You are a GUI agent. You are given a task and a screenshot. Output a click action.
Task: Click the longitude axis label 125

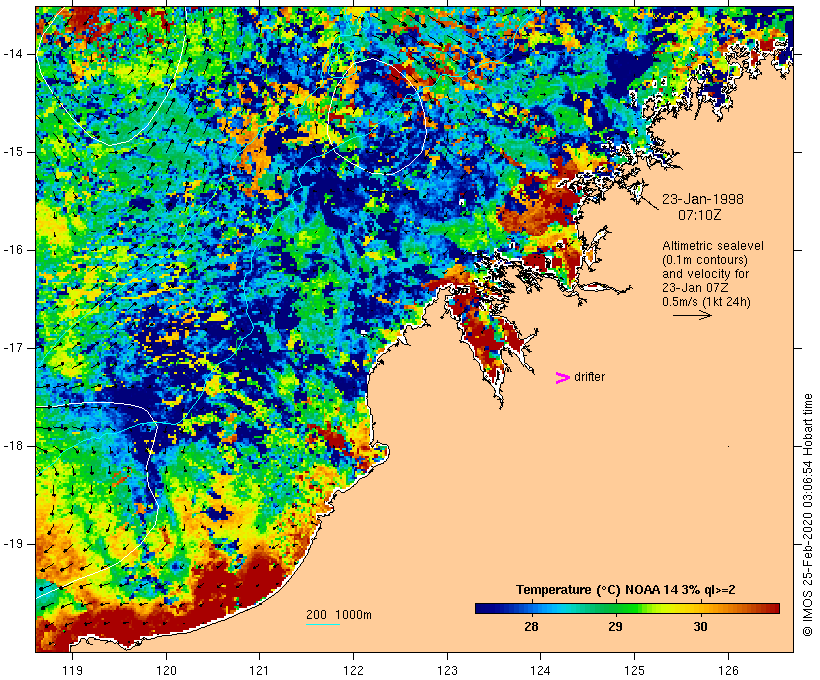click(634, 670)
